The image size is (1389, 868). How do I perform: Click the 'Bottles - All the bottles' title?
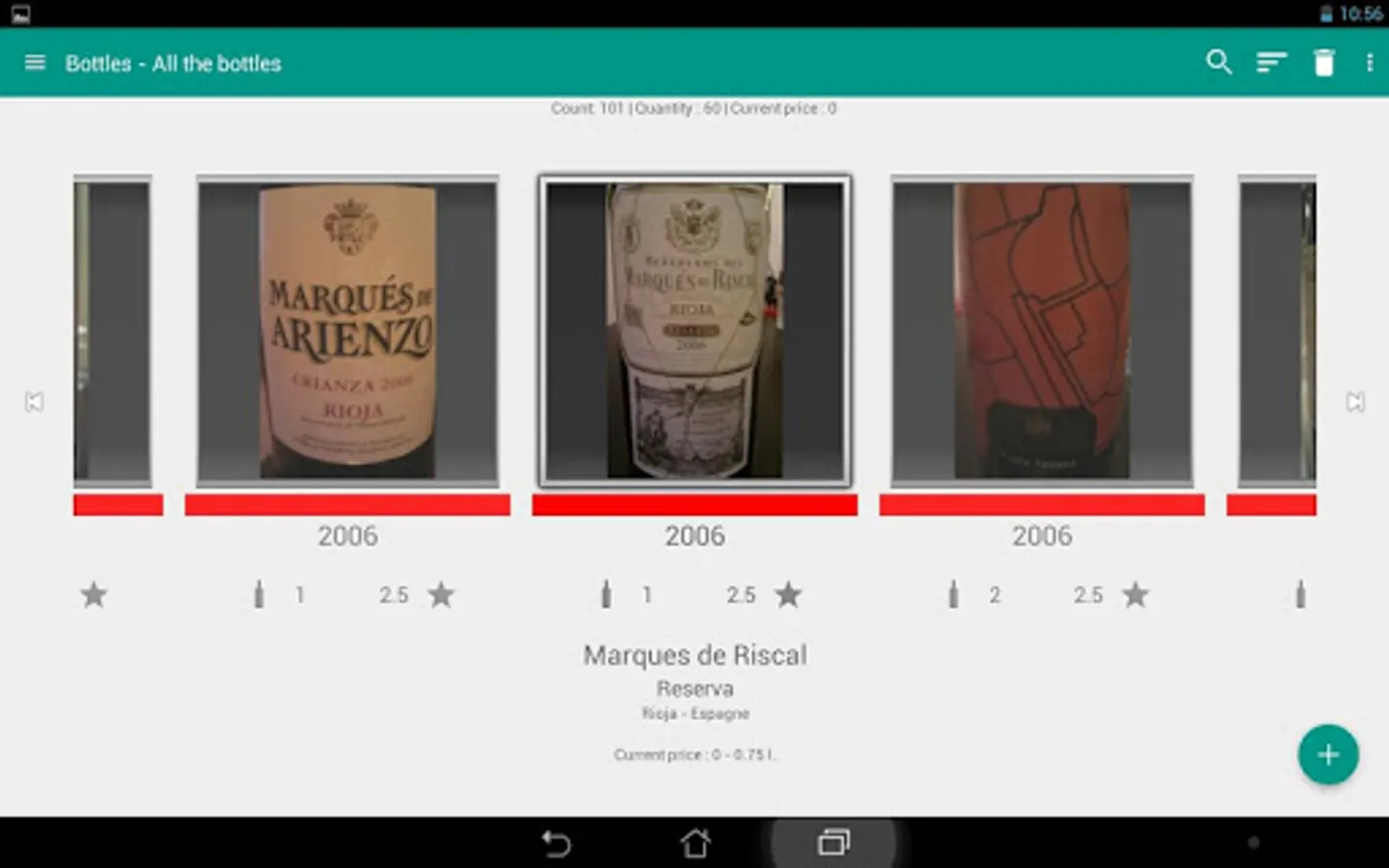pos(174,64)
